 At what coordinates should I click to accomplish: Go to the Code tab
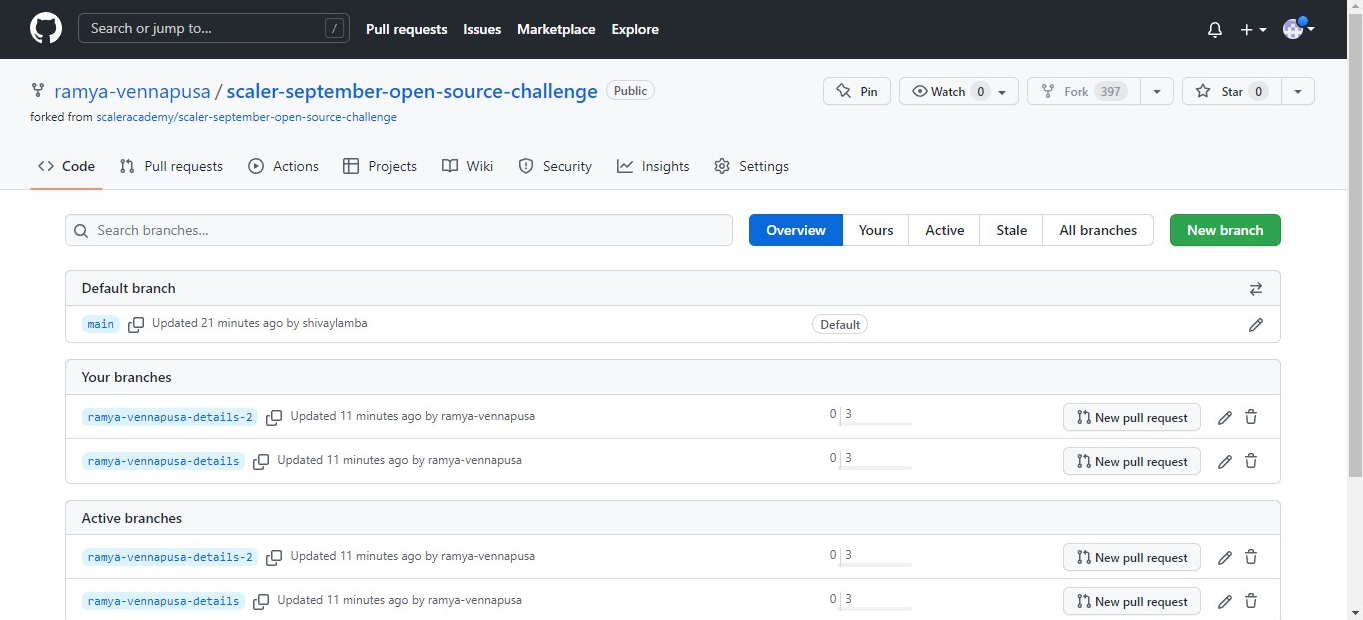pos(66,166)
